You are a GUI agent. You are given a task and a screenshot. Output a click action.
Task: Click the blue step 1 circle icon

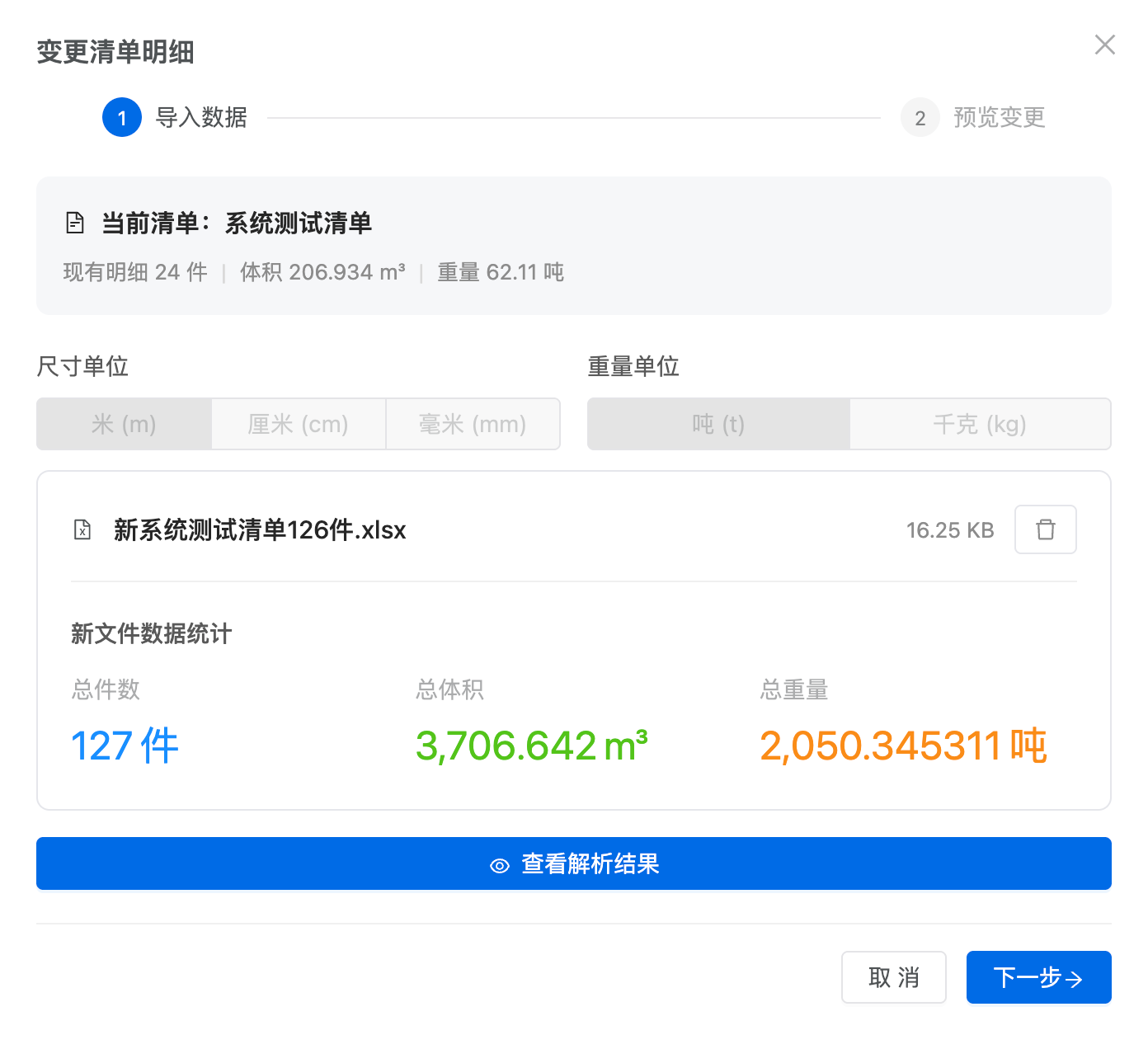(x=122, y=117)
